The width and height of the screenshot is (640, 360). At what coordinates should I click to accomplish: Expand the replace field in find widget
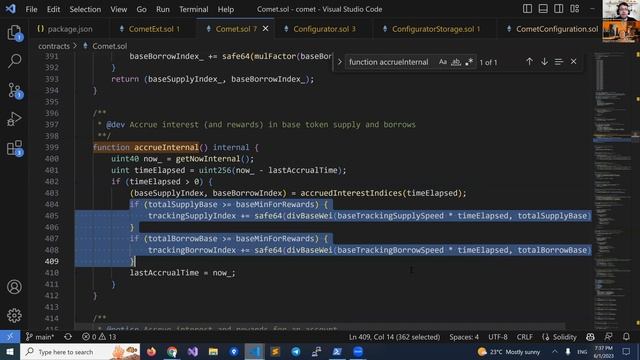(x=339, y=62)
